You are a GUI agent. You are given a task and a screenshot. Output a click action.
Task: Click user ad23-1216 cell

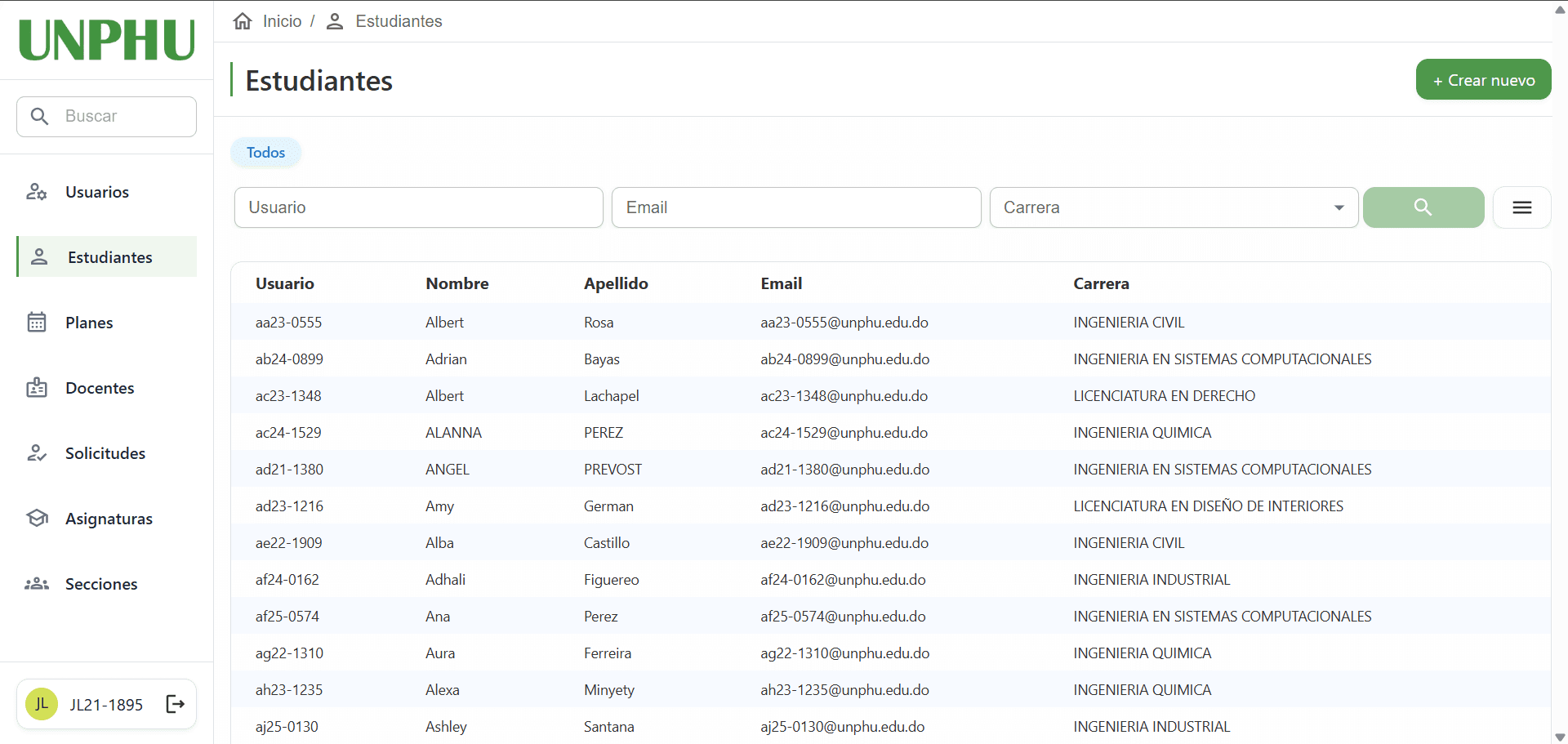pos(289,506)
